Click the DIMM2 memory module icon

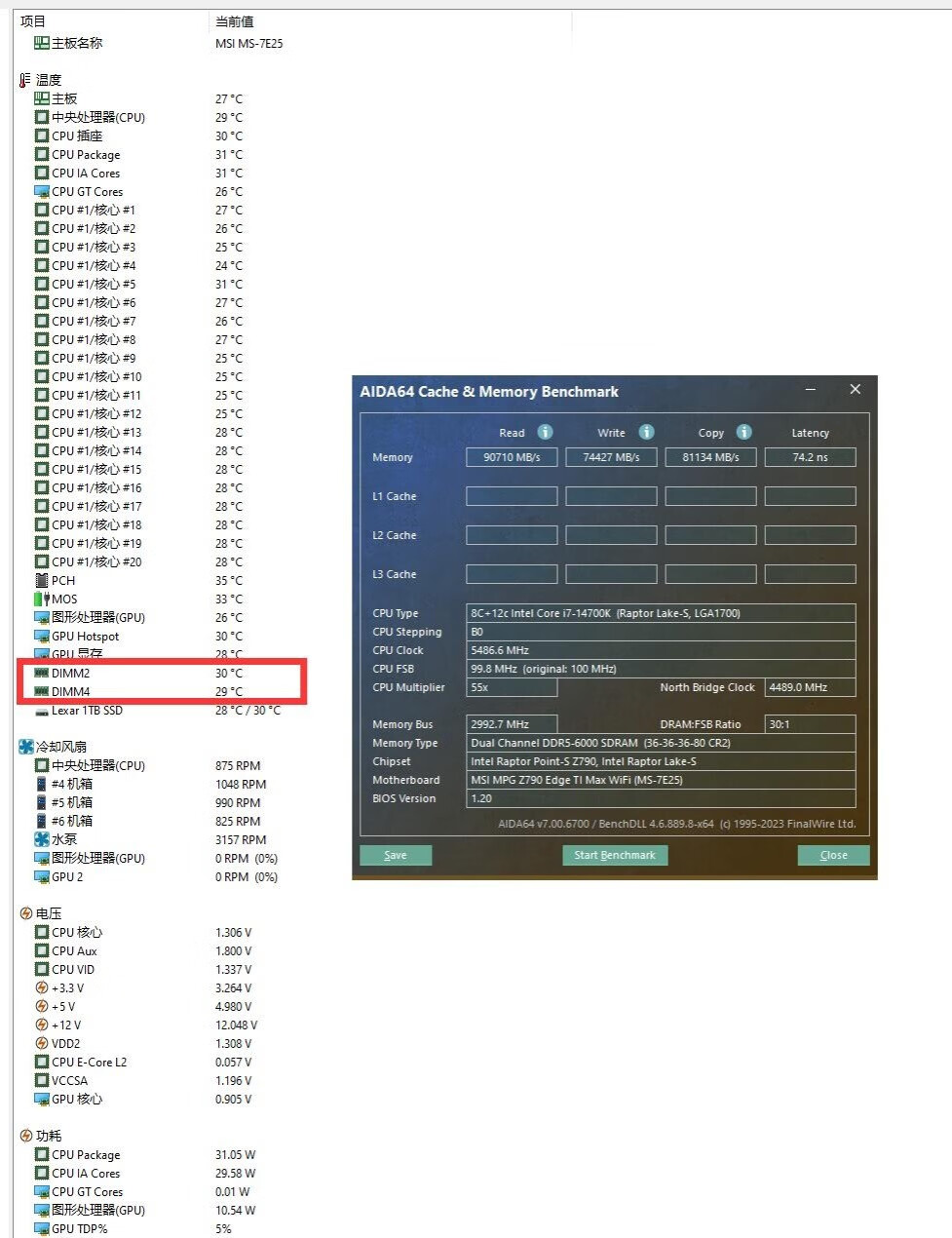click(42, 674)
